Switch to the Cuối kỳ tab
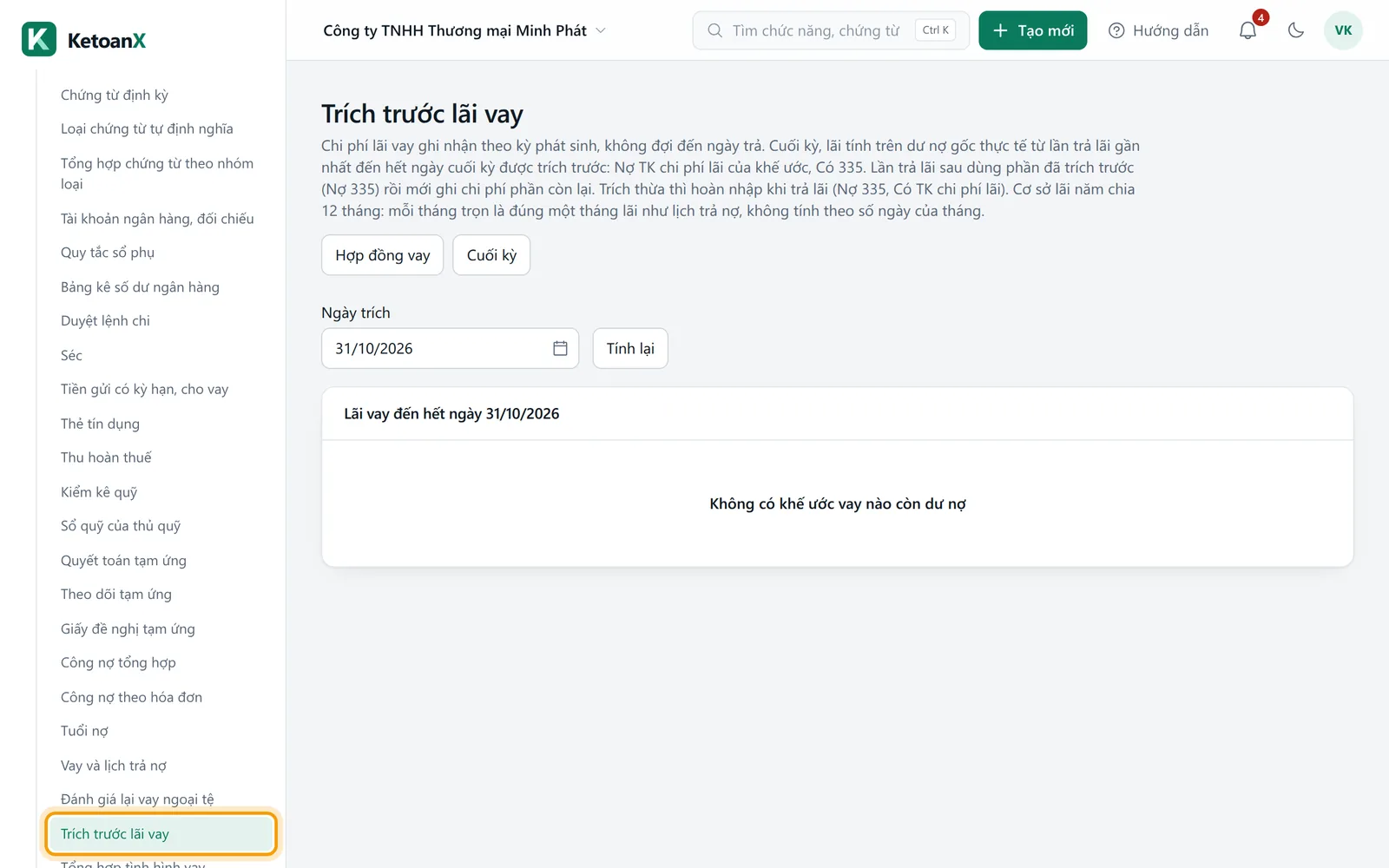The height and width of the screenshot is (868, 1389). (491, 255)
